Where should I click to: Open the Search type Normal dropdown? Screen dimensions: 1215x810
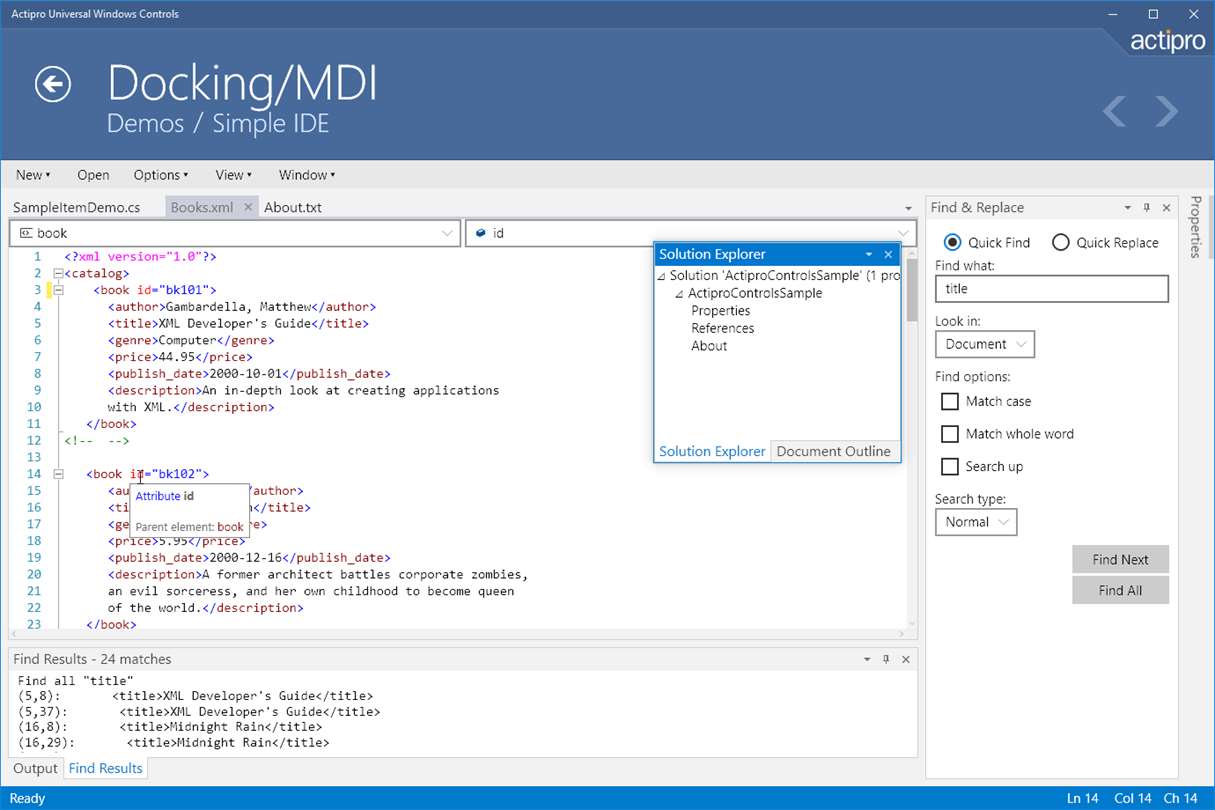[x=976, y=522]
